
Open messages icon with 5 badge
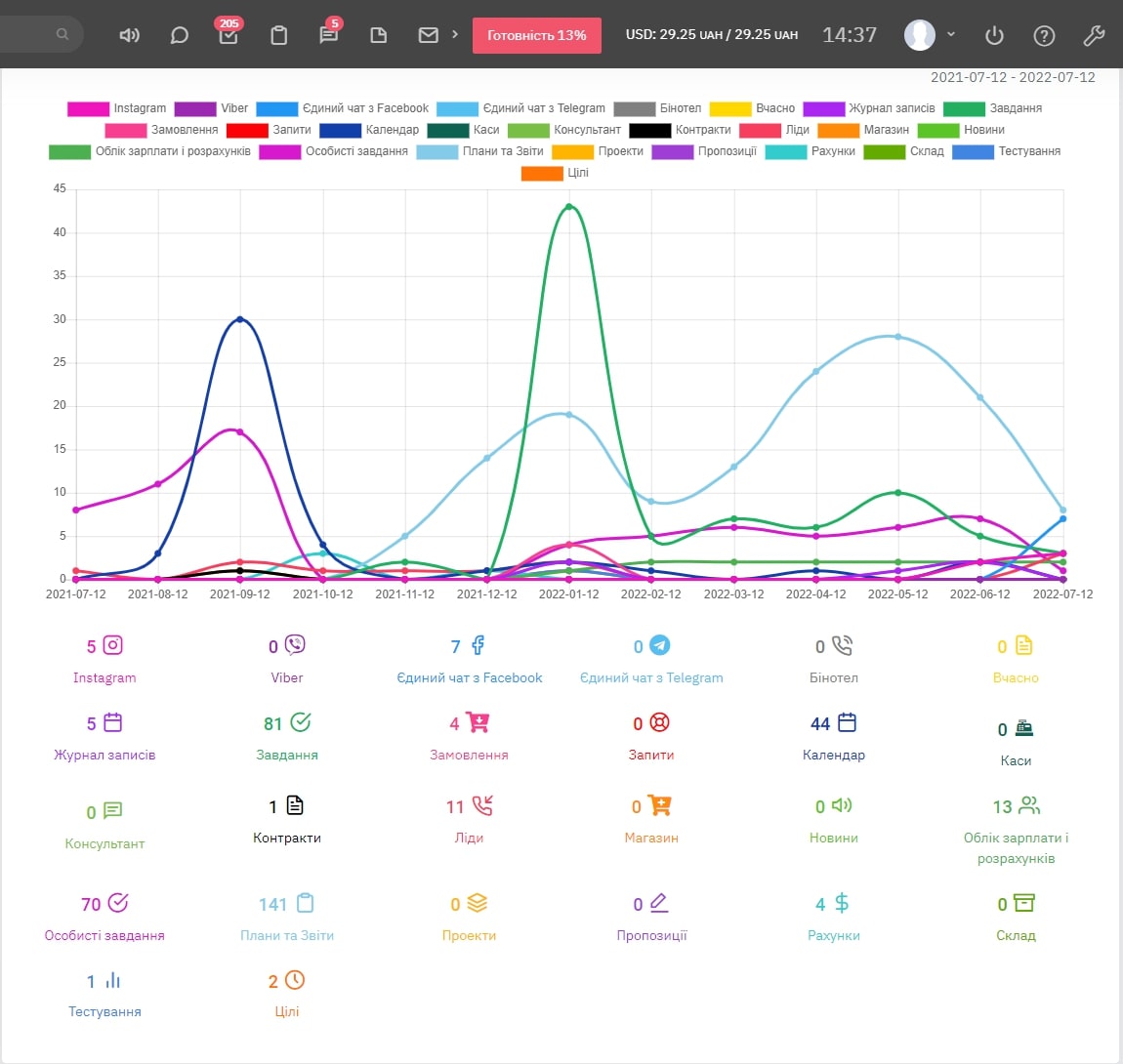[329, 35]
